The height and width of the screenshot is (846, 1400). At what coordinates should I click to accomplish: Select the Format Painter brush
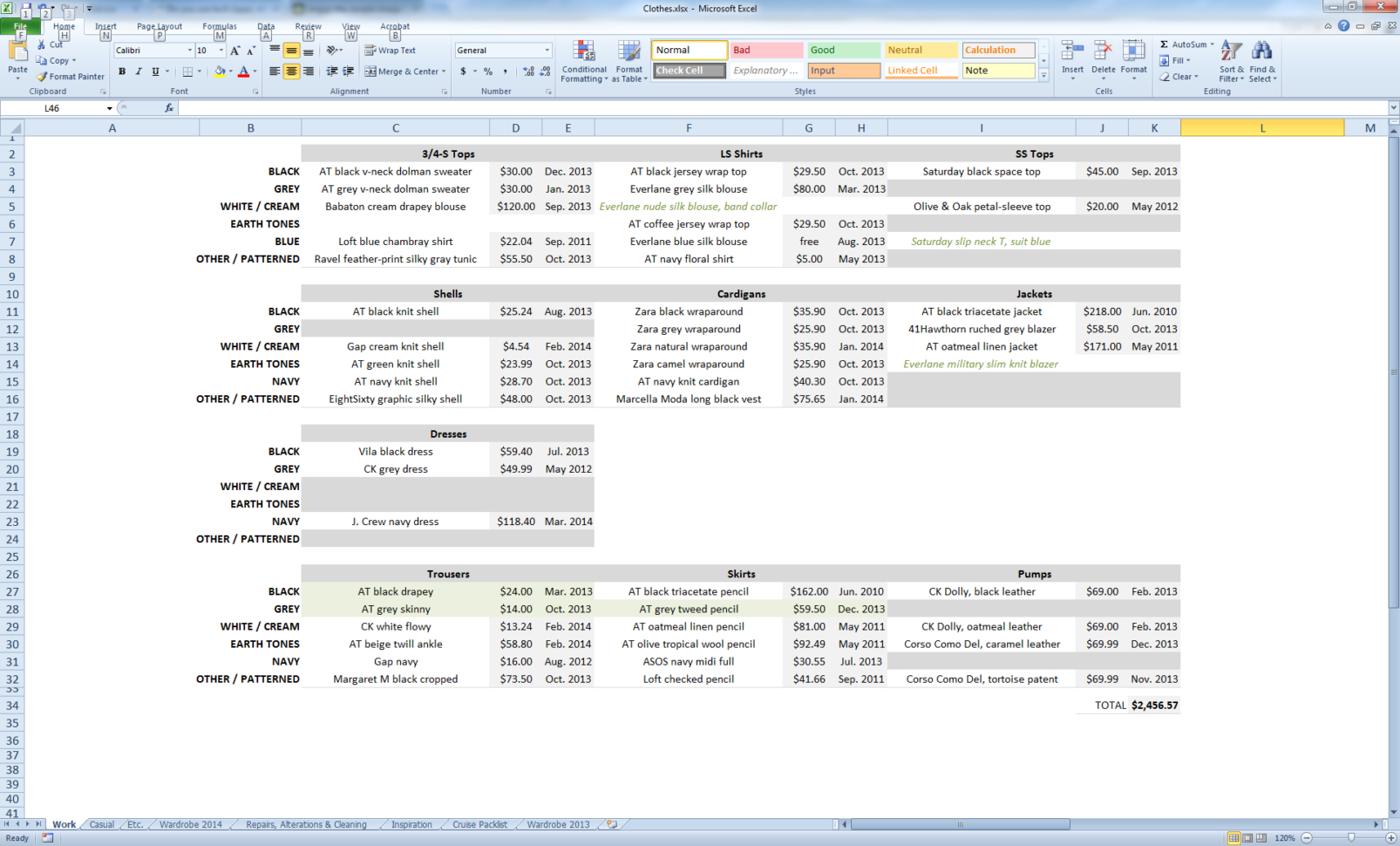41,77
